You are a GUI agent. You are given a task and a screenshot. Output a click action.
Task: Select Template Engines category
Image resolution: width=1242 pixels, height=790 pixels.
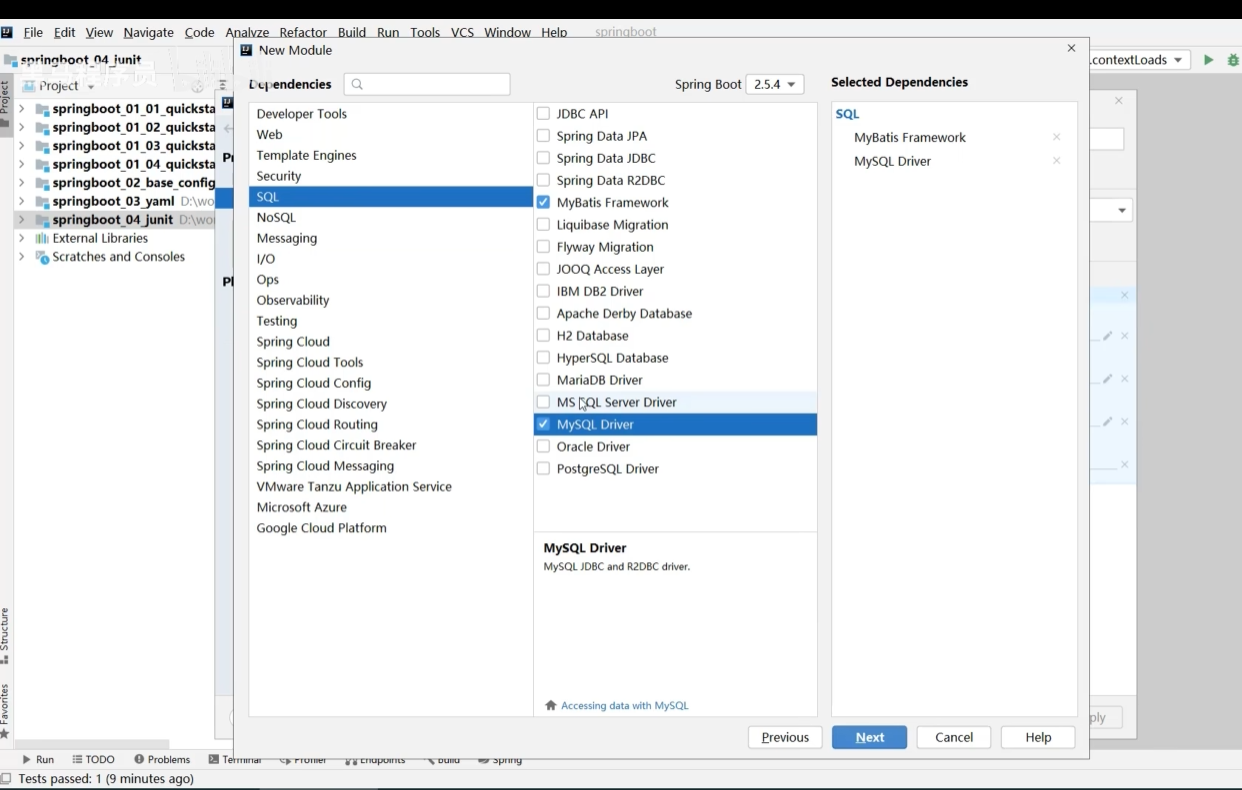[x=390, y=155]
